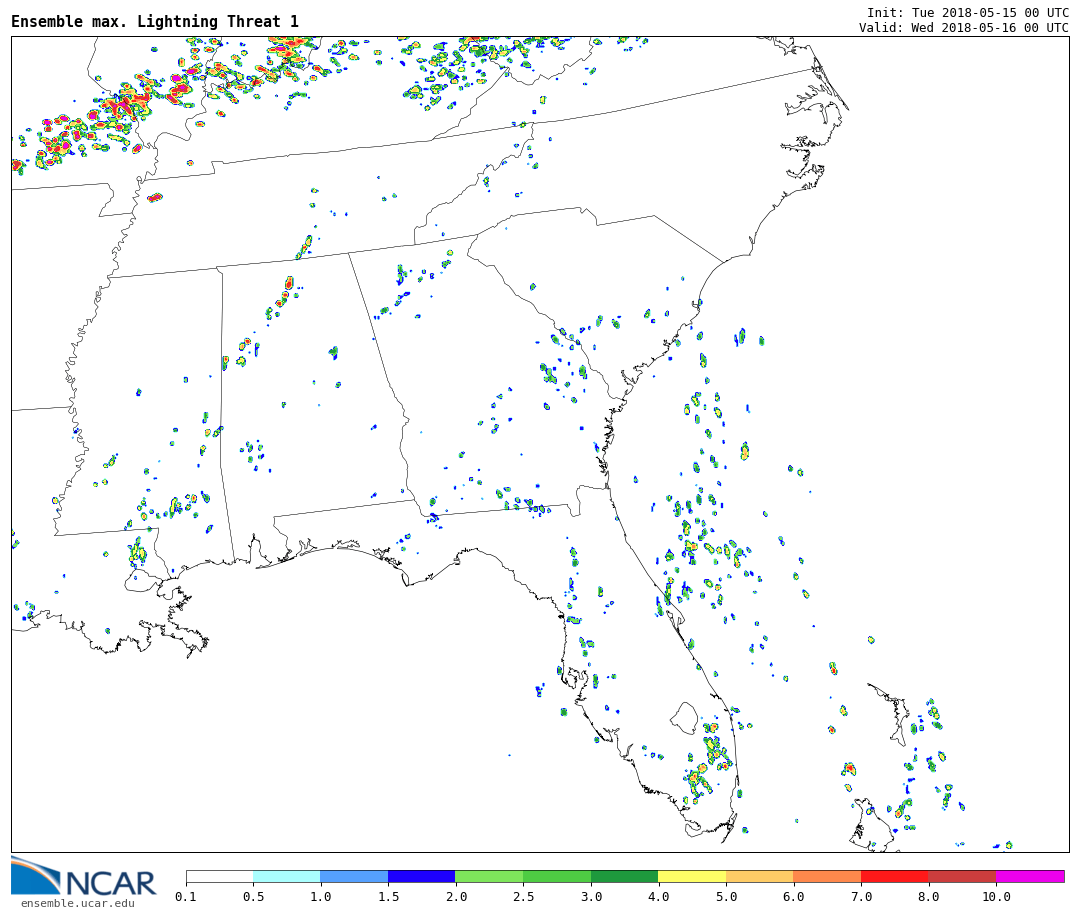Click the 2.0 colorbar label

tap(456, 897)
